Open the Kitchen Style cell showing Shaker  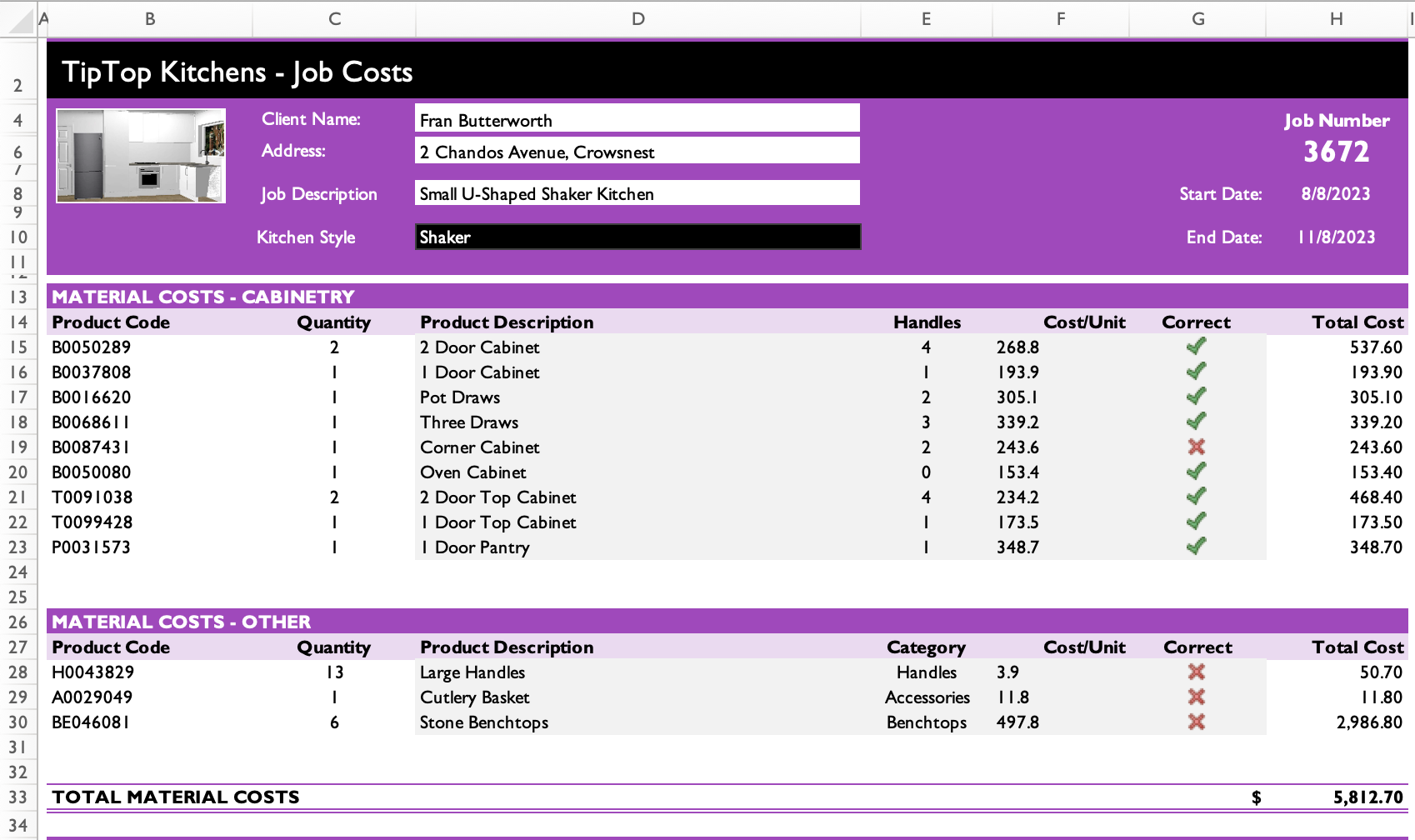click(x=637, y=237)
